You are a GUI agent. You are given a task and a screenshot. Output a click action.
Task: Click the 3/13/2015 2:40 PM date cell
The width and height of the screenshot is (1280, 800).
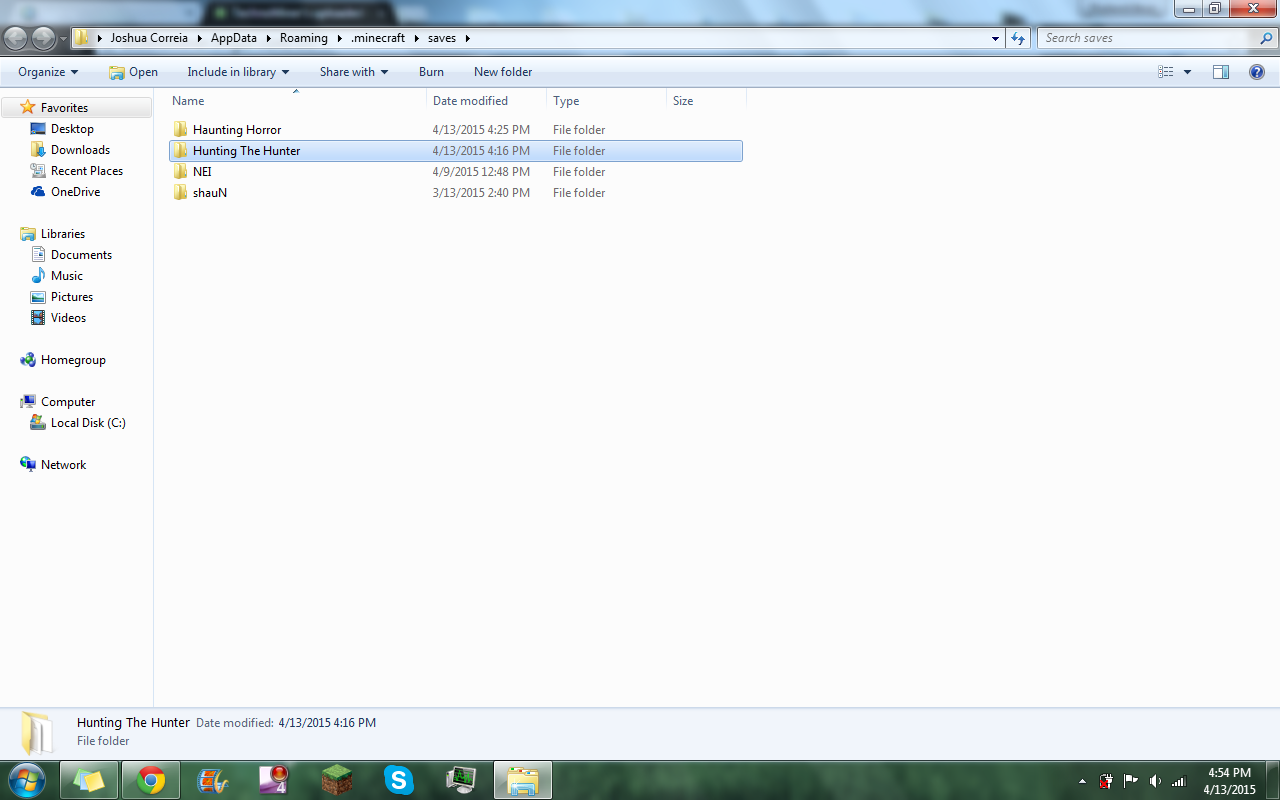point(482,193)
